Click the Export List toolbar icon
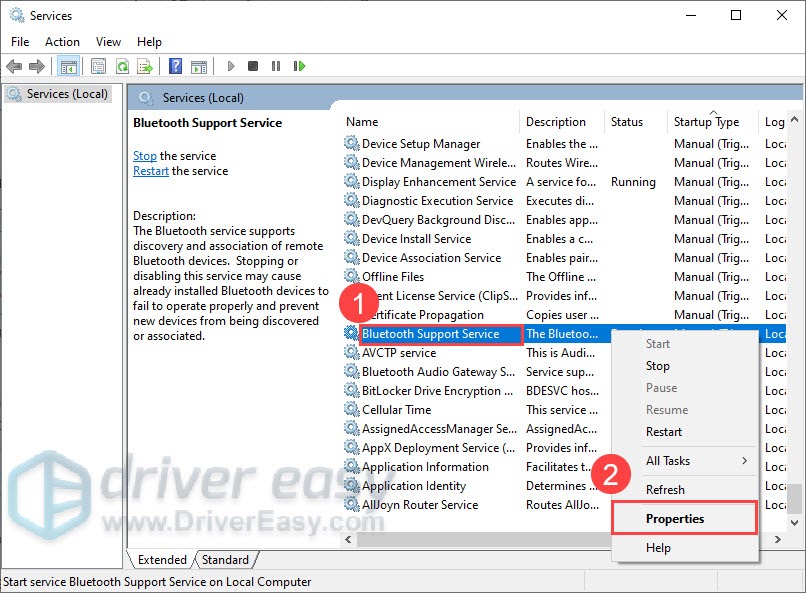The height and width of the screenshot is (593, 806). click(x=145, y=66)
